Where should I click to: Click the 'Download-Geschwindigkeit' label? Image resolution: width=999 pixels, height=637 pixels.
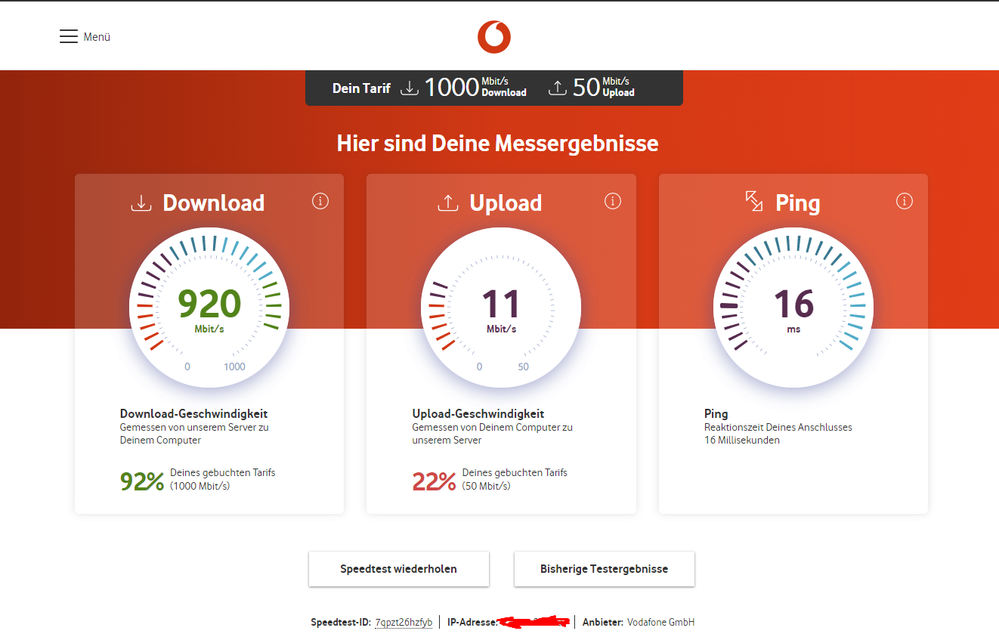194,413
